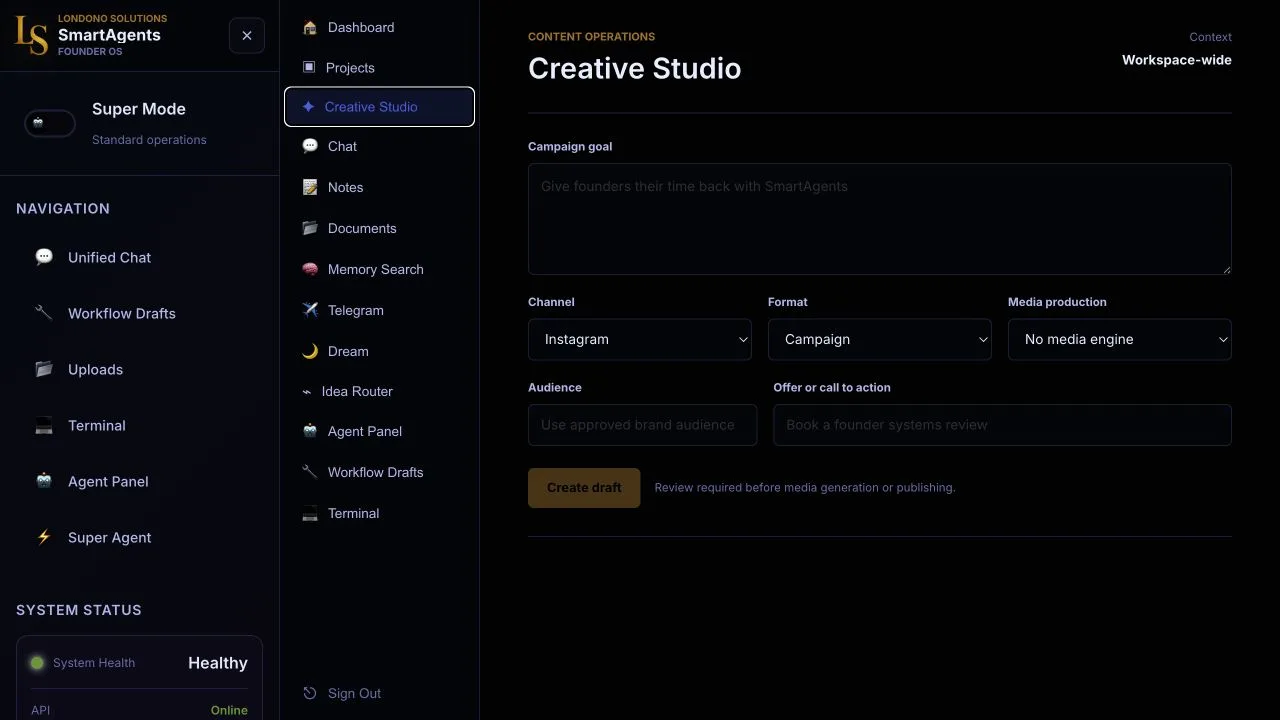Click the Super Agent lightning bolt icon
This screenshot has height=720, width=1280.
pyautogui.click(x=44, y=537)
